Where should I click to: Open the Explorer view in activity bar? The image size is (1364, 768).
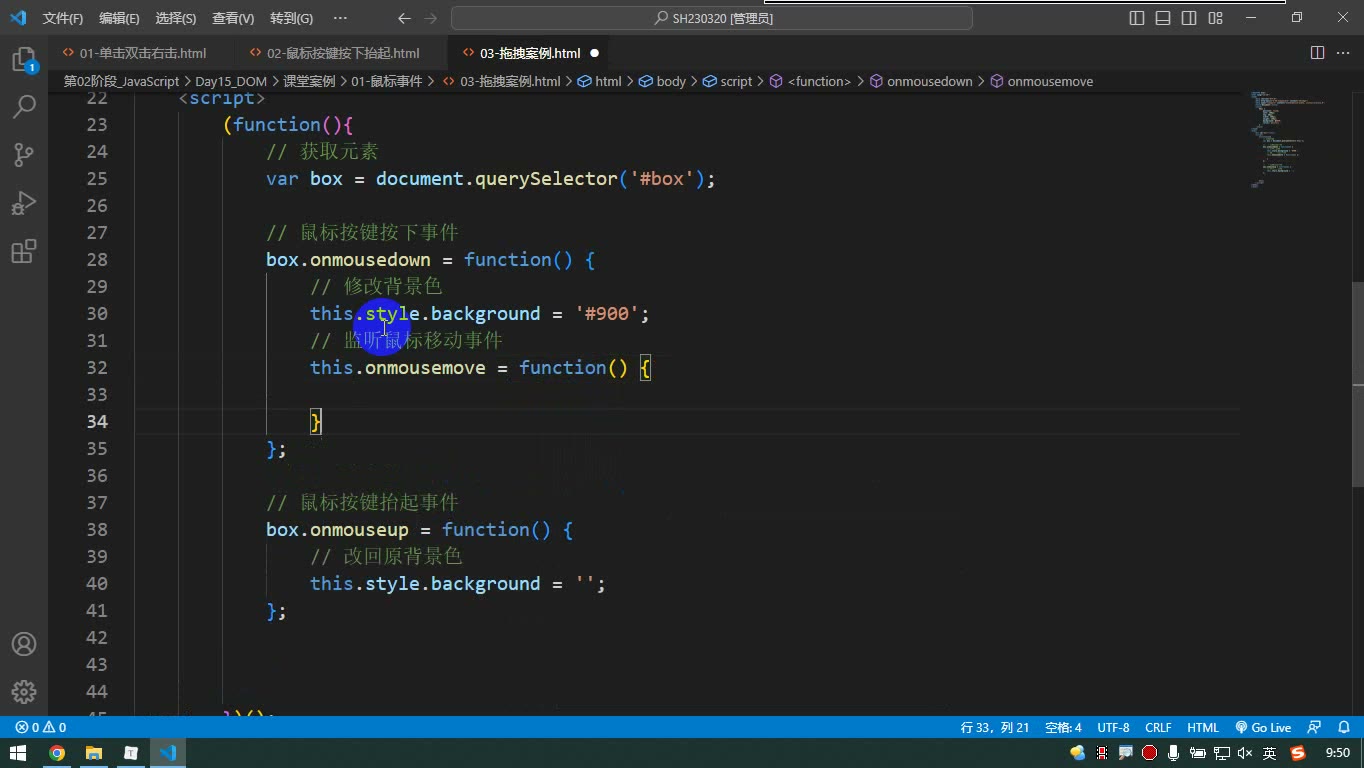24,60
